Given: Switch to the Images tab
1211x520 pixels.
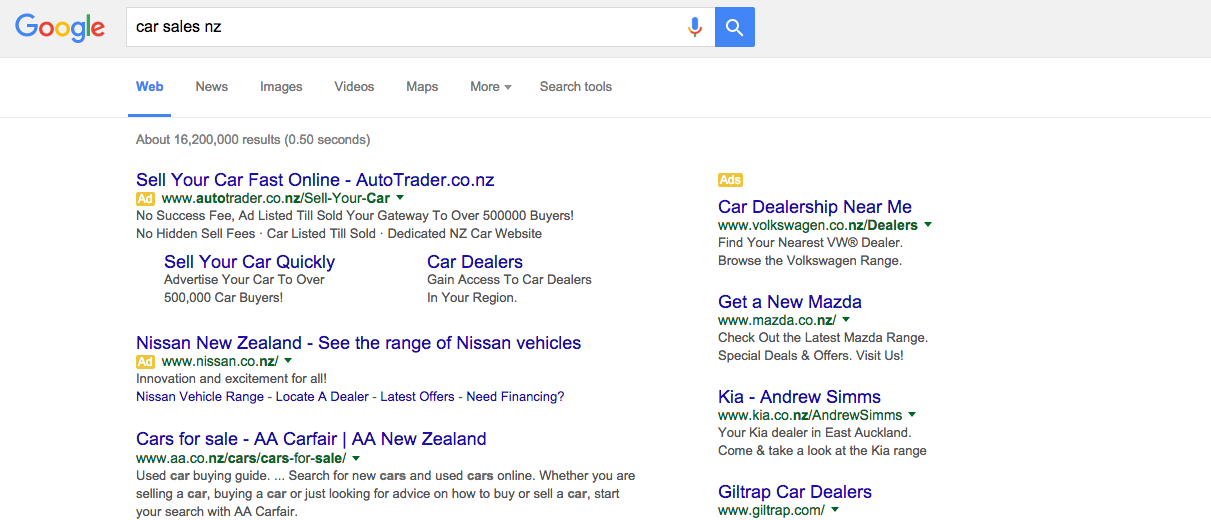Looking at the screenshot, I should pyautogui.click(x=281, y=87).
